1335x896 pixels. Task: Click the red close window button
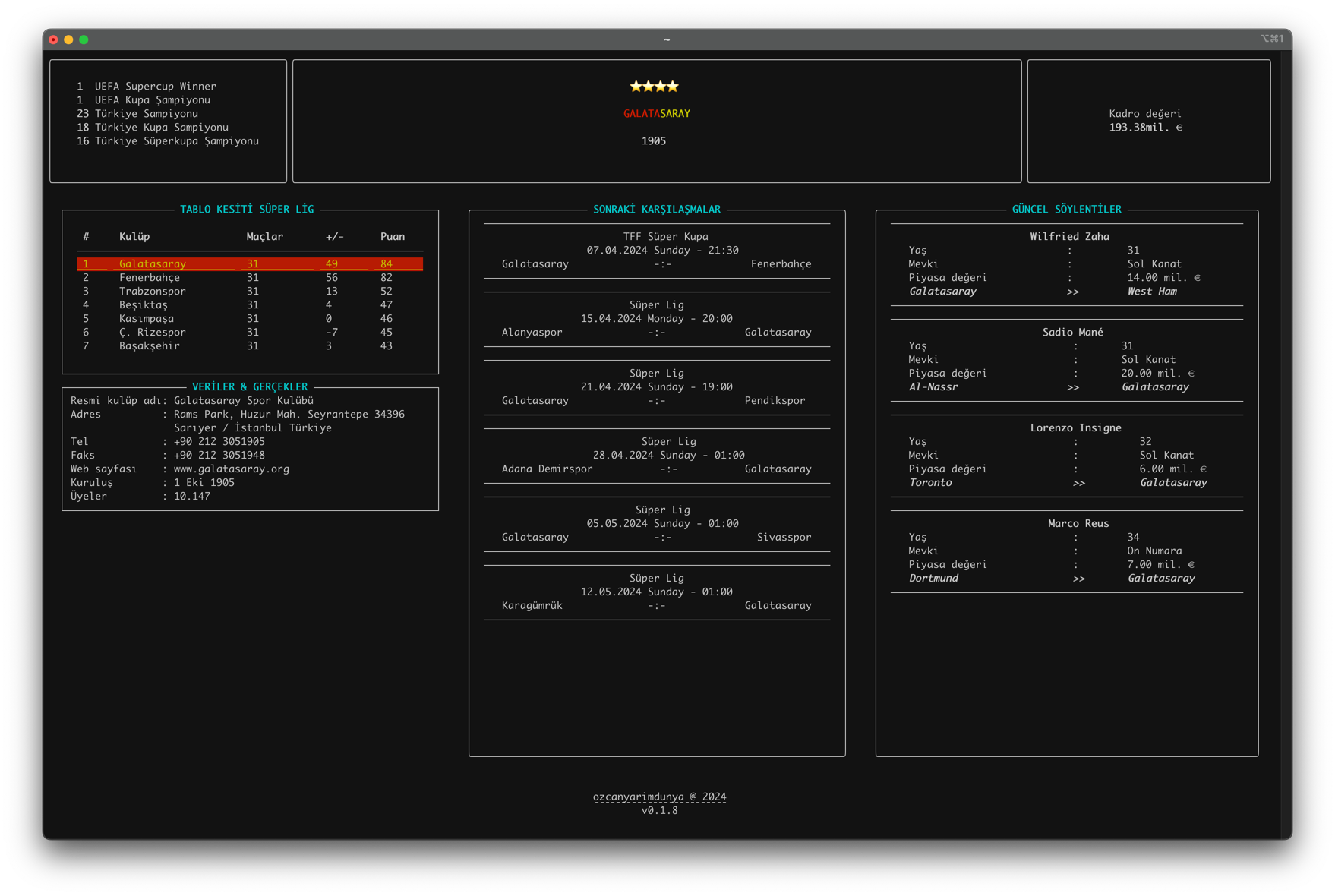(x=53, y=39)
